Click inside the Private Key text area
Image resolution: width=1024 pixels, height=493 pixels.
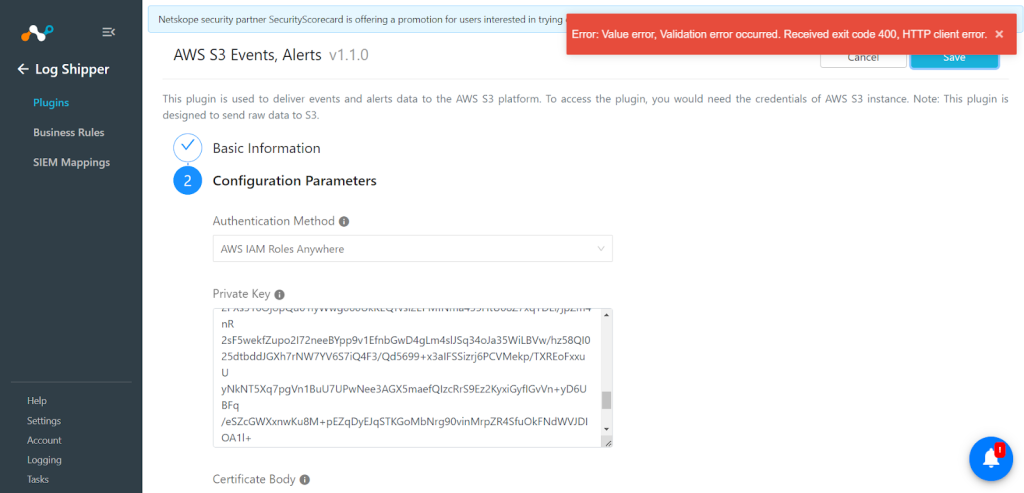[x=407, y=378]
